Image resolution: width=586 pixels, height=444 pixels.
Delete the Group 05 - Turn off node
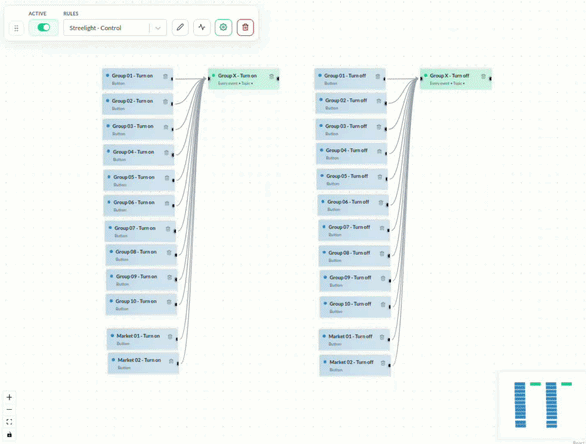pos(380,177)
